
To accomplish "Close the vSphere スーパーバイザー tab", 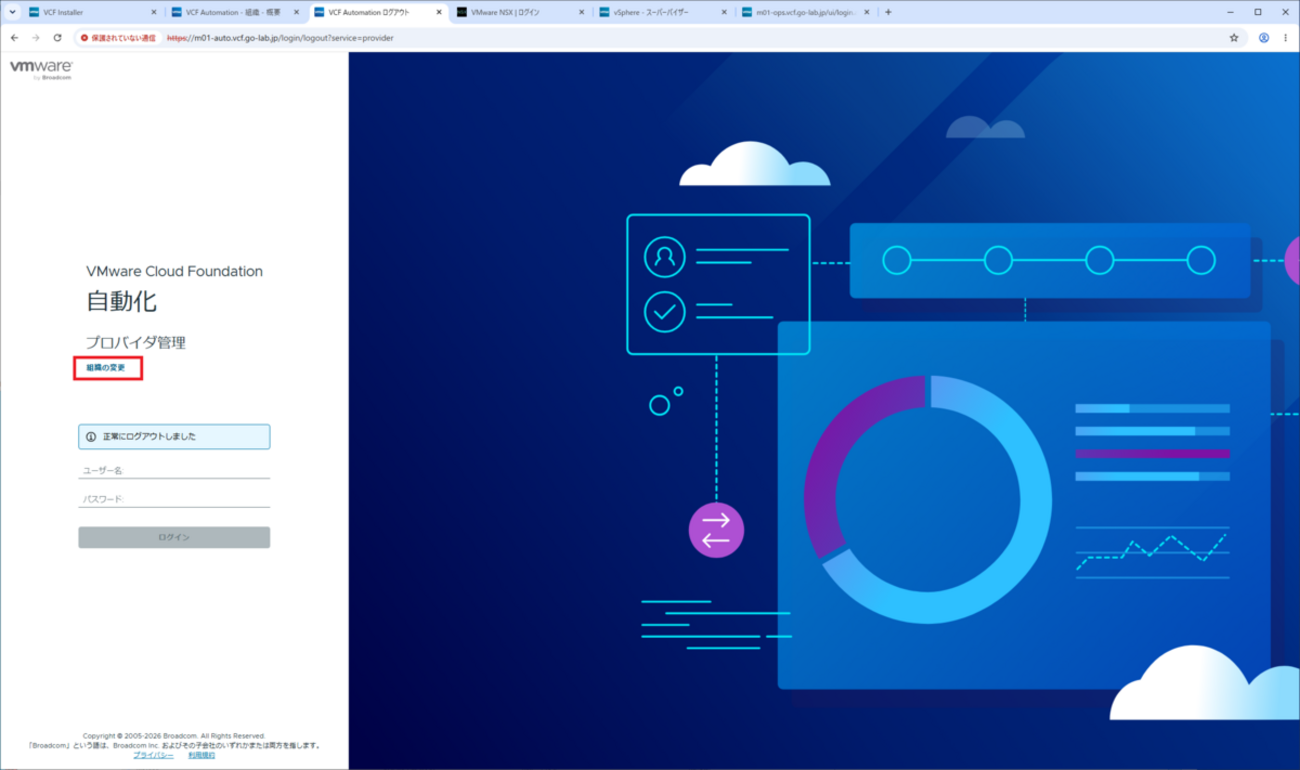I will [x=724, y=13].
